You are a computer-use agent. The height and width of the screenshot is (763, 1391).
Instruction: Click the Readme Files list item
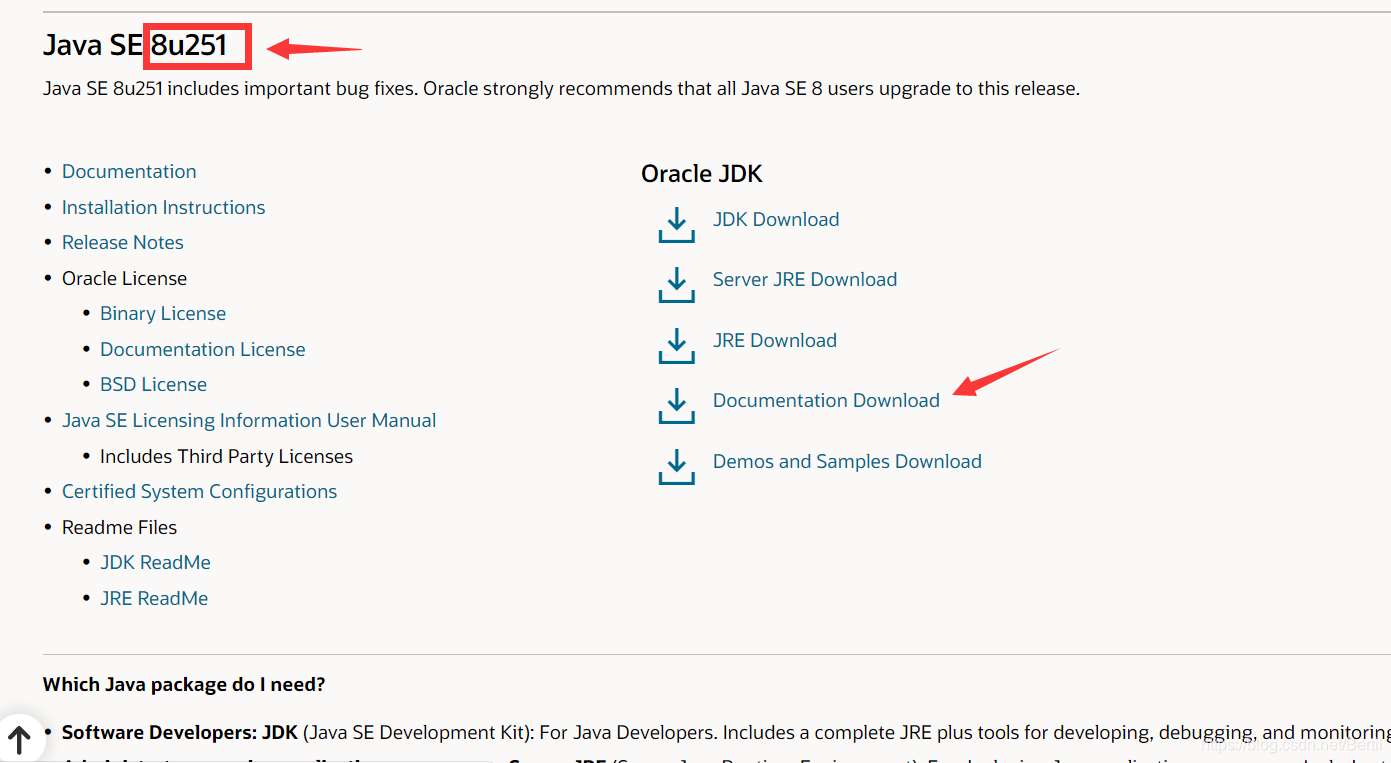(x=119, y=527)
